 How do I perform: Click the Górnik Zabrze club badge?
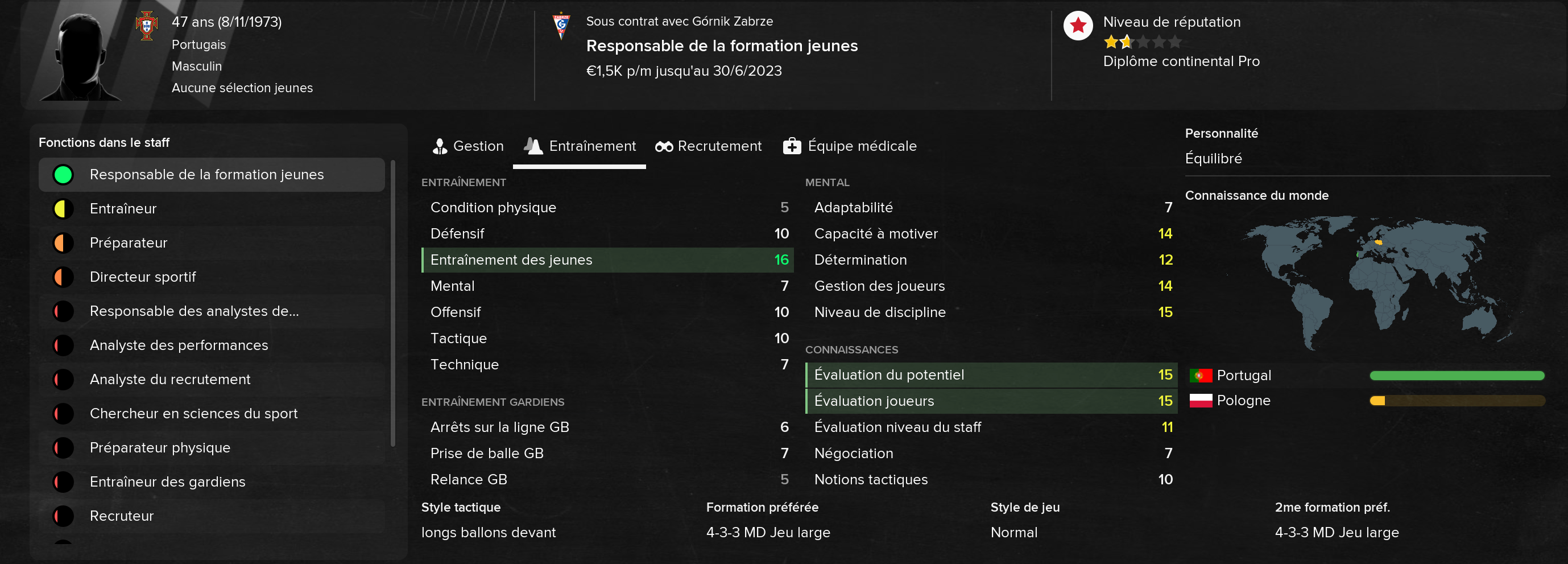click(x=561, y=26)
